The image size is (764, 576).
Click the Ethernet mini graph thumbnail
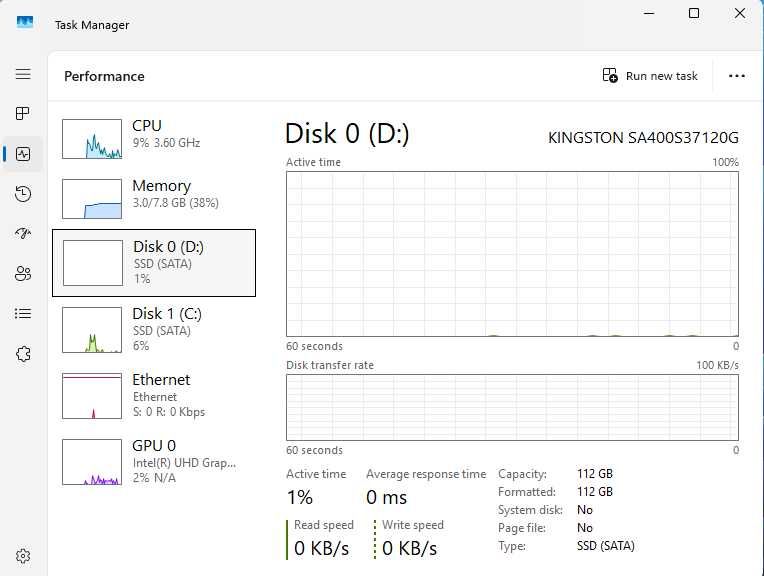[x=92, y=396]
